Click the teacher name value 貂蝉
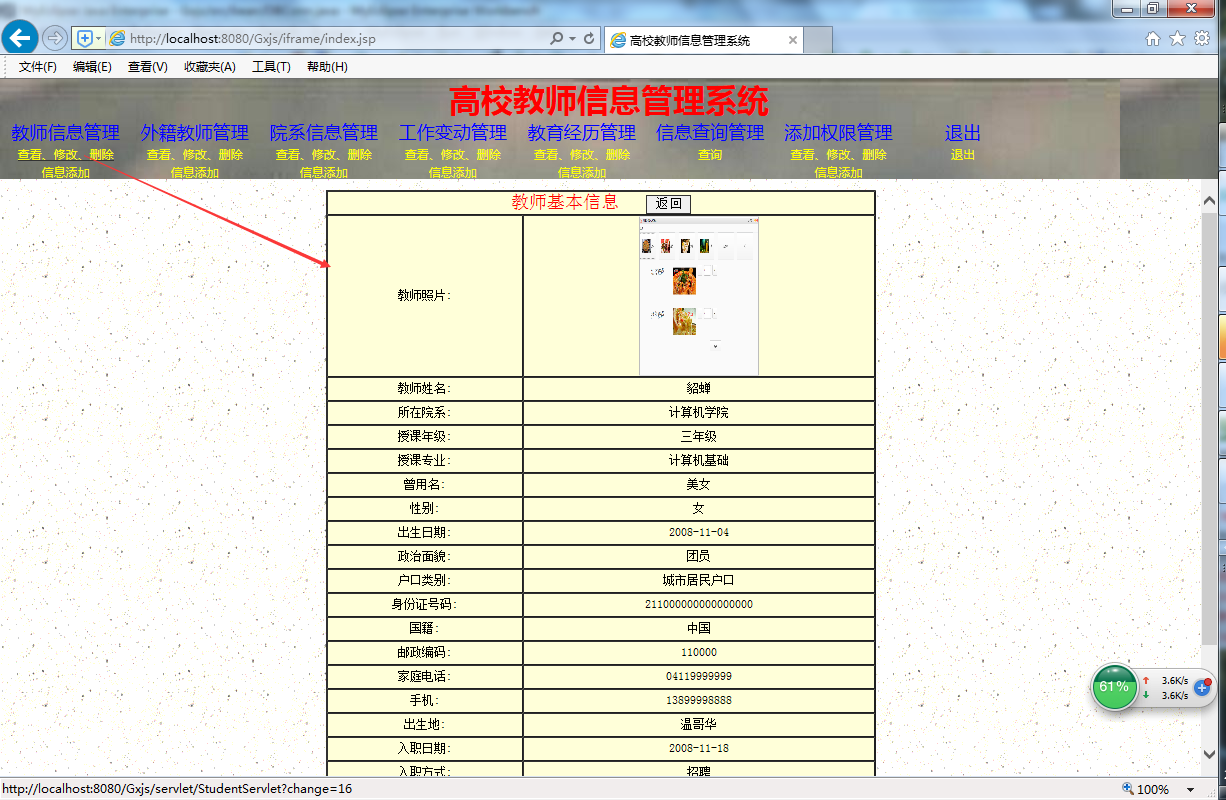 coord(699,389)
